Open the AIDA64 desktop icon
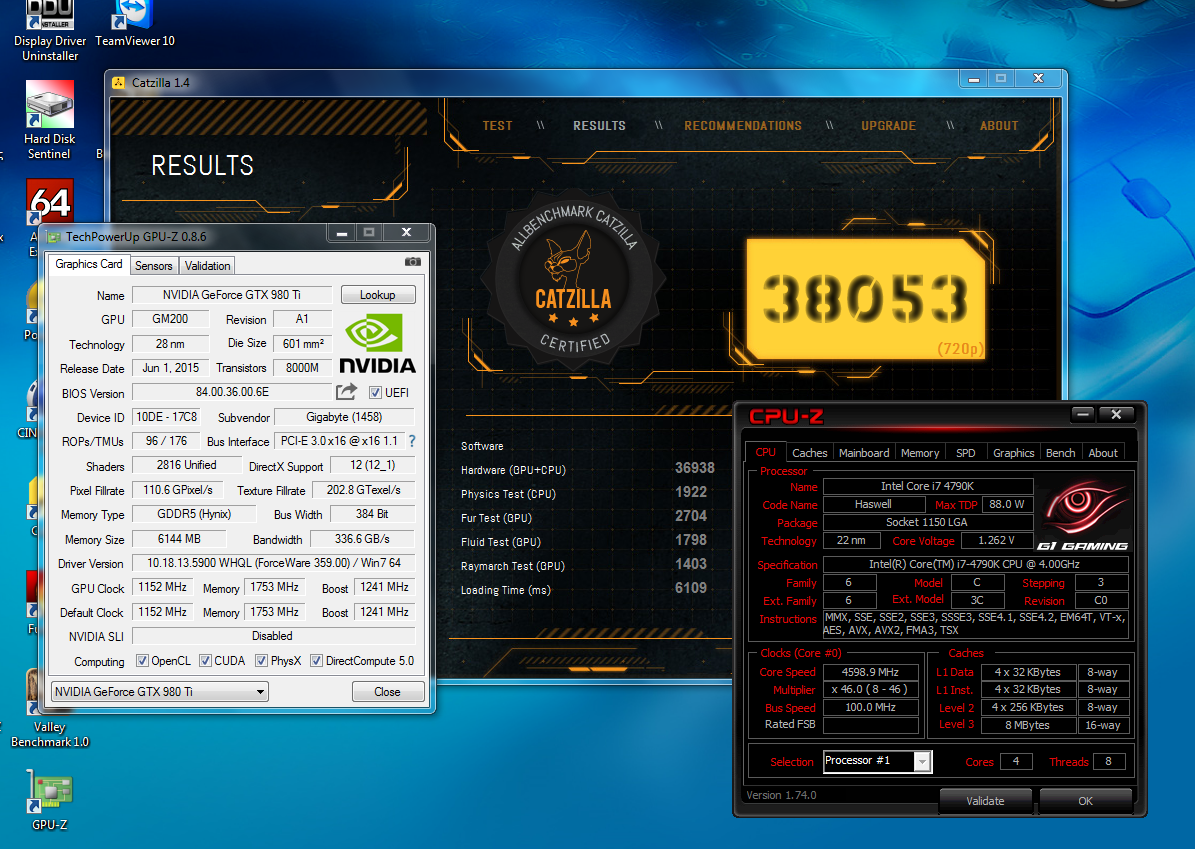The height and width of the screenshot is (849, 1195). (x=50, y=202)
